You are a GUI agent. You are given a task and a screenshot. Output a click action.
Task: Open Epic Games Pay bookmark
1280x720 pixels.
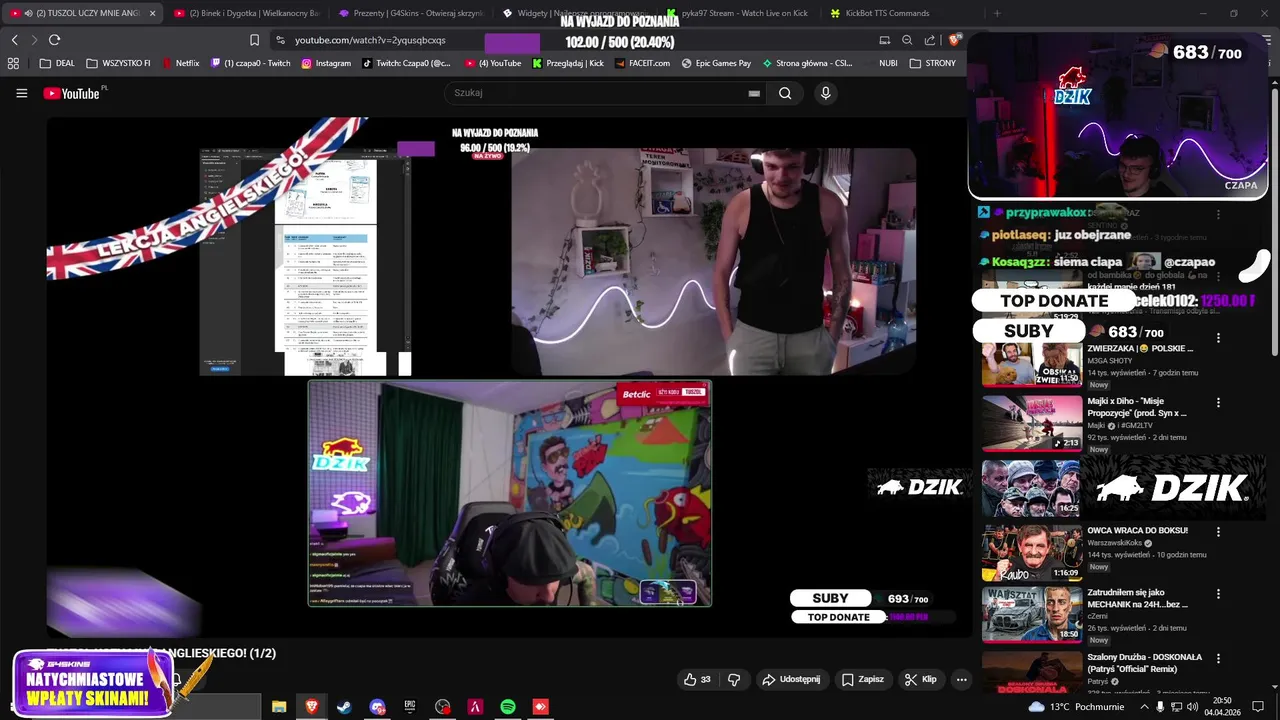[716, 63]
